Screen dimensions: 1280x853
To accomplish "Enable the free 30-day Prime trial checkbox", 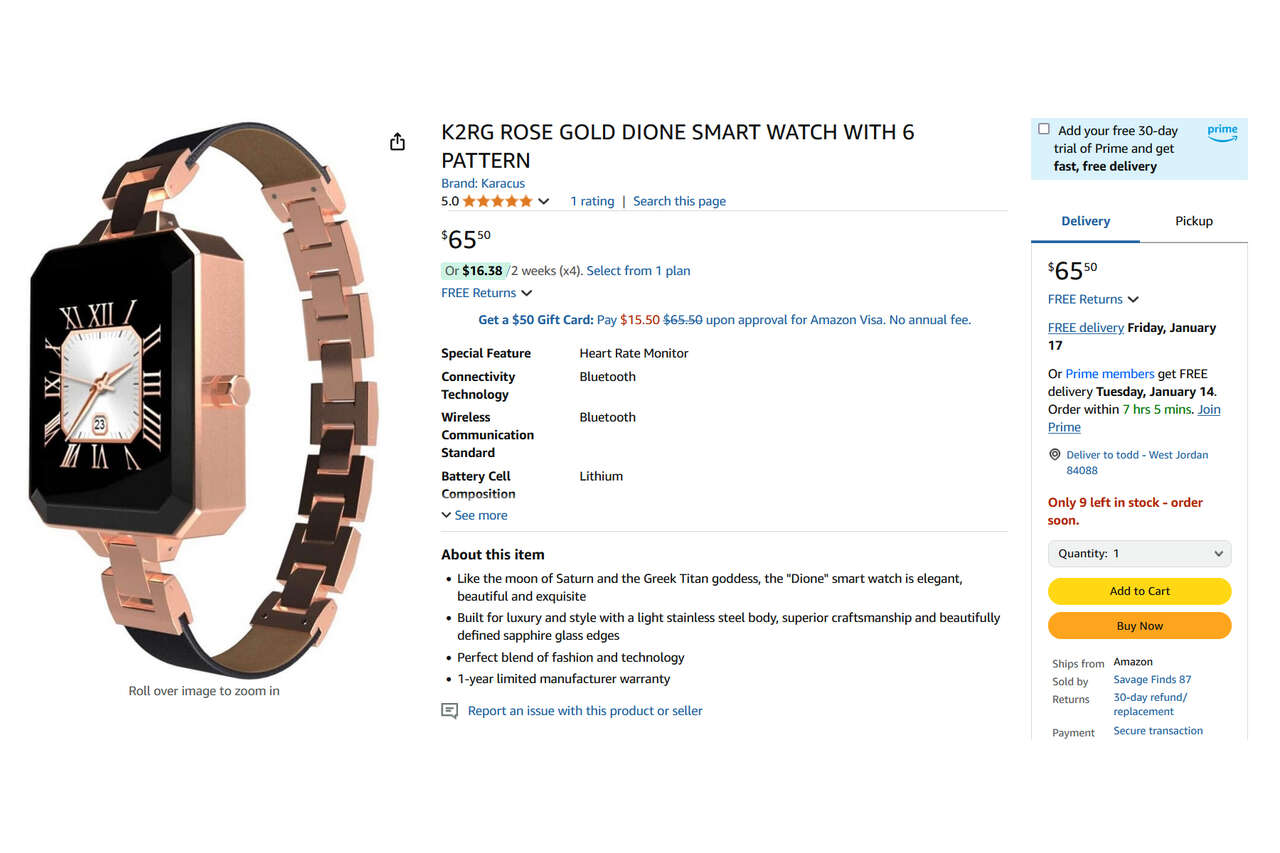I will 1044,129.
